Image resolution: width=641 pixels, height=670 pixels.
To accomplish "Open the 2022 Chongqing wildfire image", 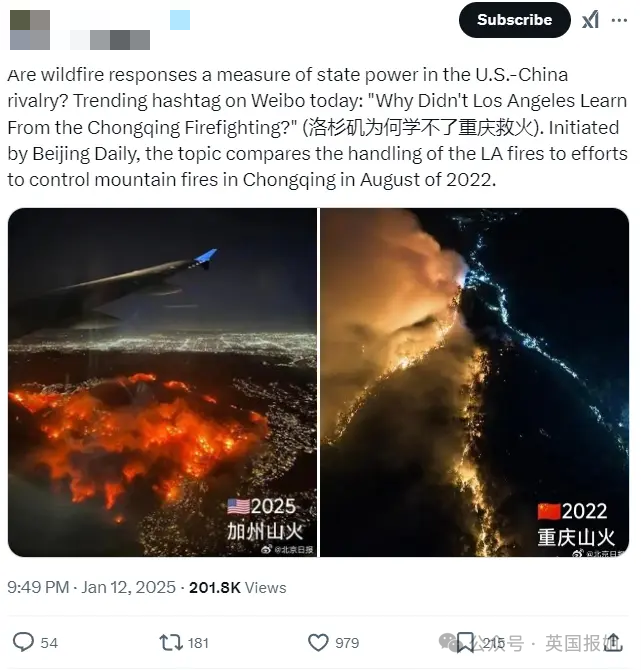I will [474, 382].
